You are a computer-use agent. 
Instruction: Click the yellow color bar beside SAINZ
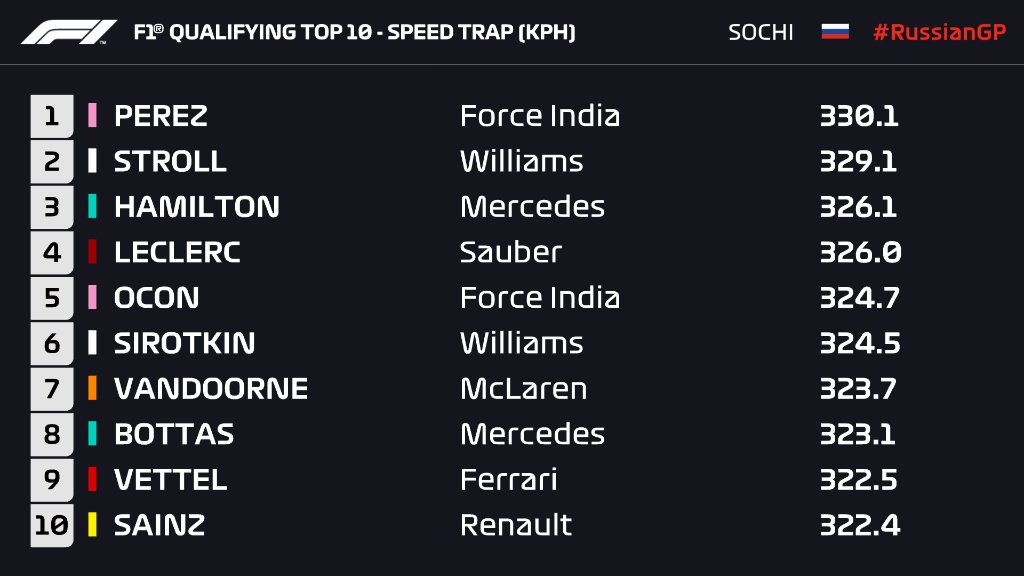(93, 524)
